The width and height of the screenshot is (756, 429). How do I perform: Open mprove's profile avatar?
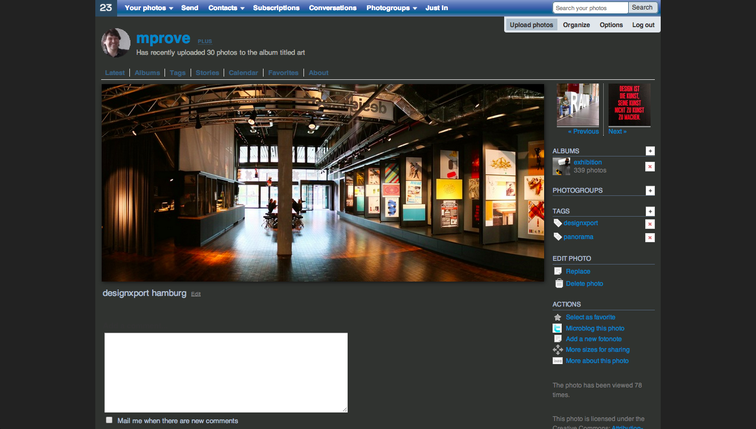116,42
